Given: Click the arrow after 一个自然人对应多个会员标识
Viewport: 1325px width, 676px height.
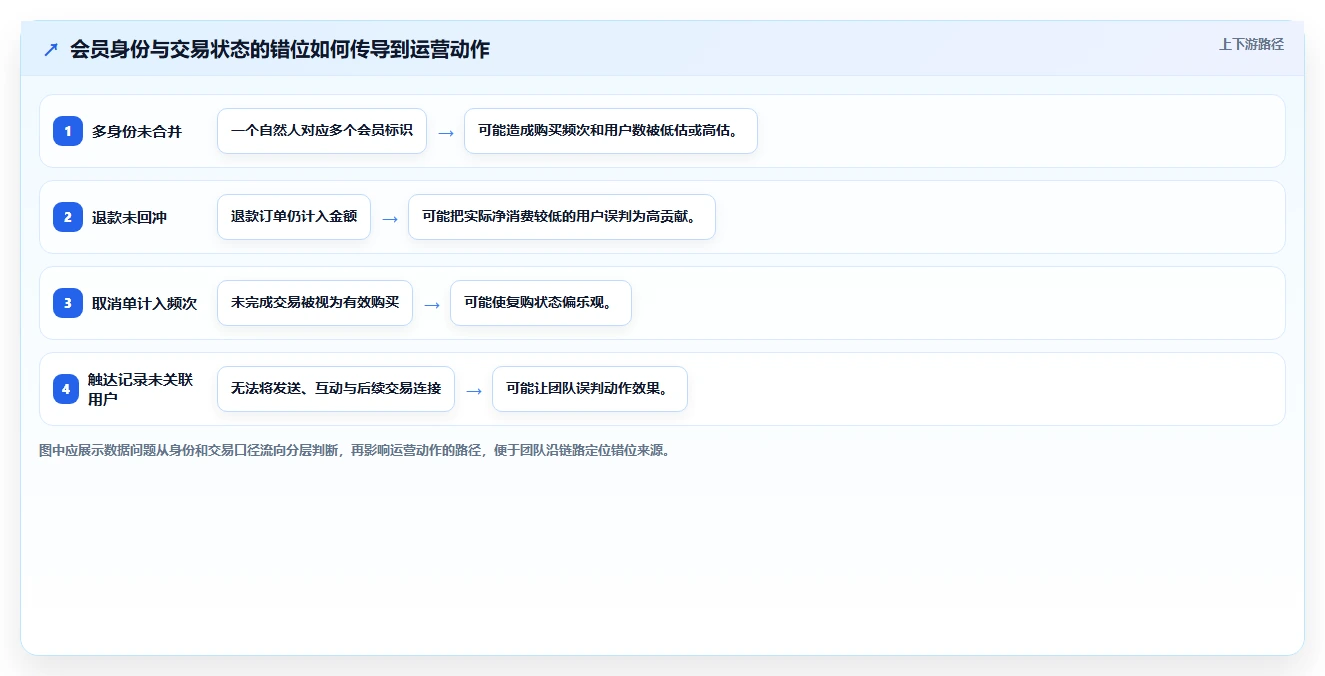Looking at the screenshot, I should click(446, 132).
